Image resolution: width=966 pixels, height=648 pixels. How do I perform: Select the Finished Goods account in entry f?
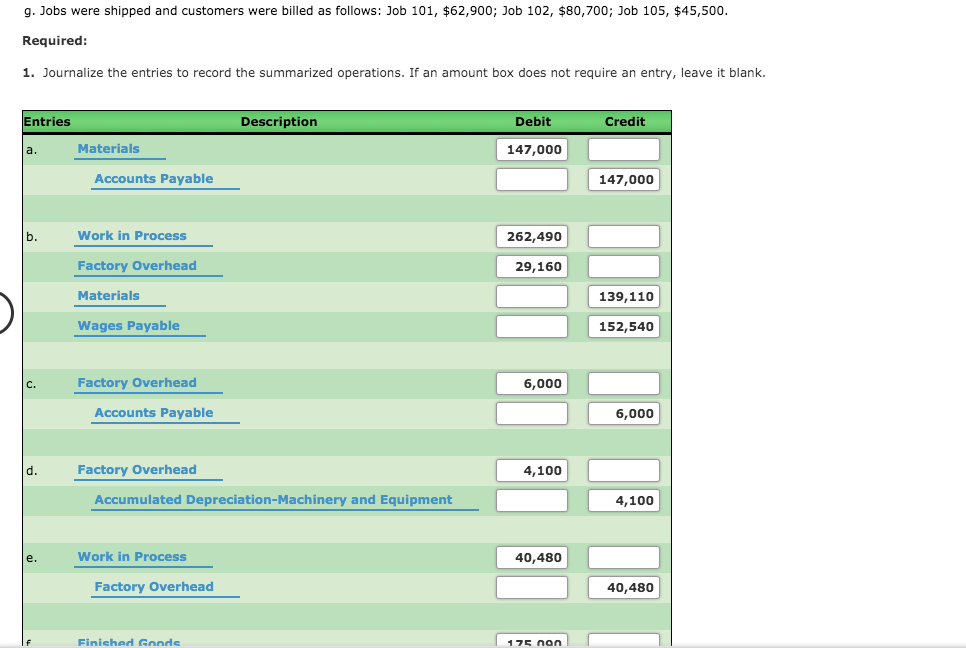pos(128,642)
